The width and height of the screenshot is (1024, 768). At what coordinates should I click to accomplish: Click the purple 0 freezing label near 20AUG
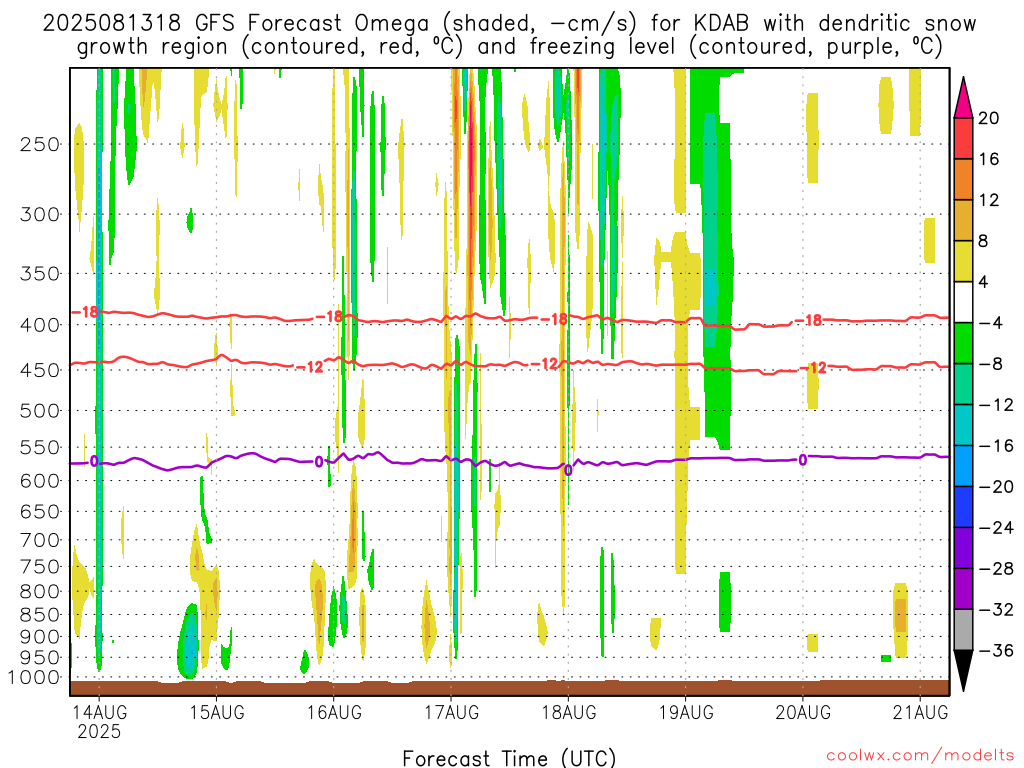(x=803, y=460)
